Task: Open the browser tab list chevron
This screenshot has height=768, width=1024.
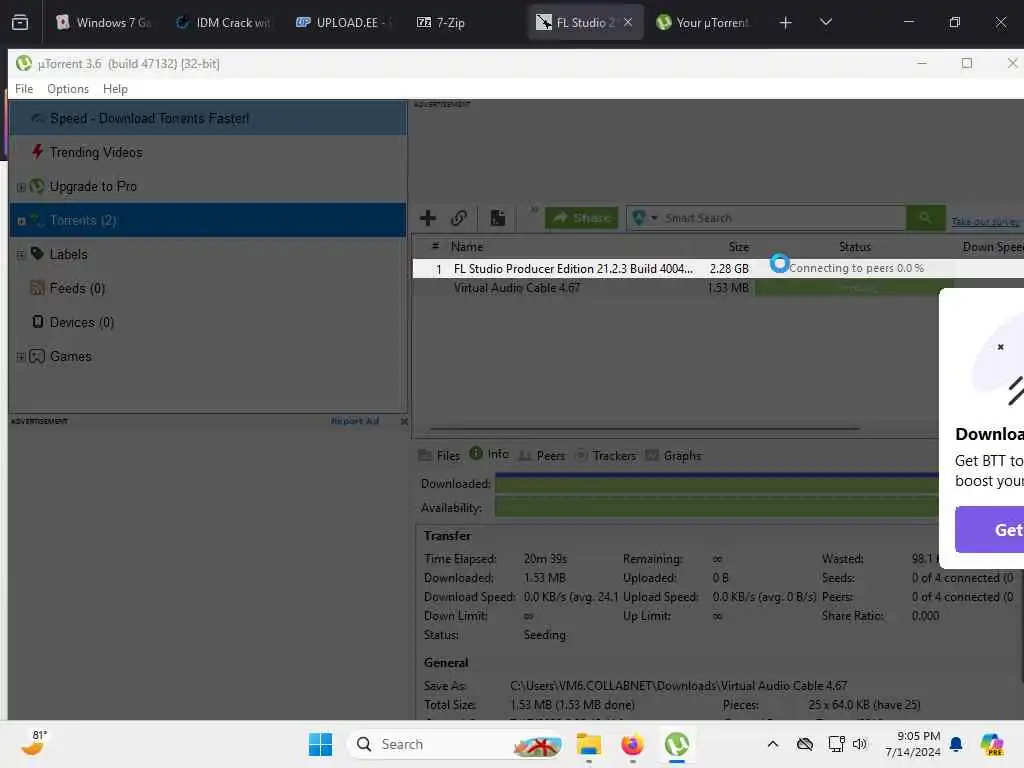Action: [x=826, y=23]
